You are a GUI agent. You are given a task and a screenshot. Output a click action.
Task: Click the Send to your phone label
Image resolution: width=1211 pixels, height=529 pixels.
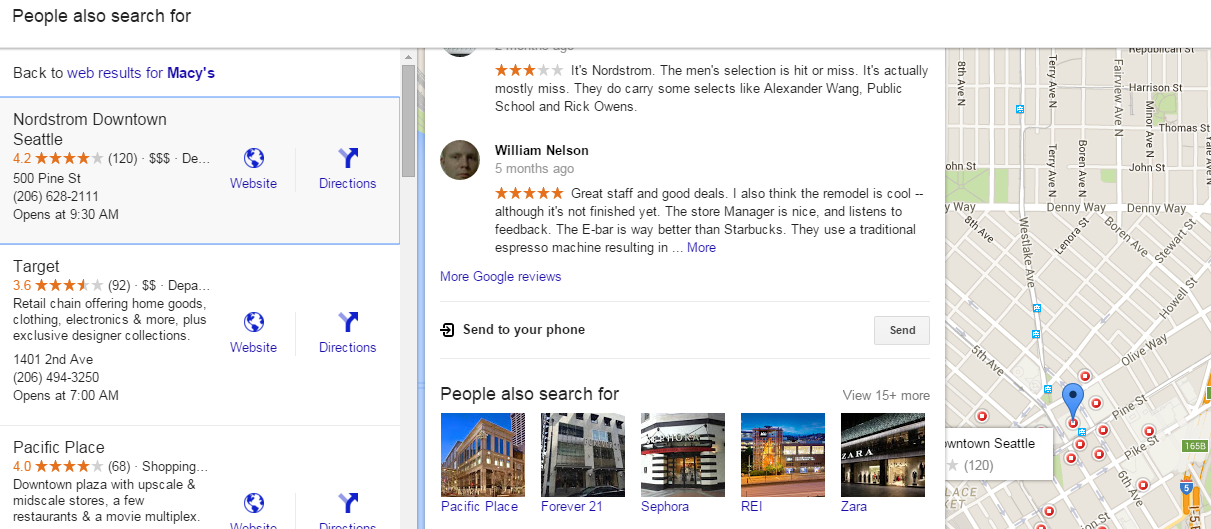click(524, 330)
